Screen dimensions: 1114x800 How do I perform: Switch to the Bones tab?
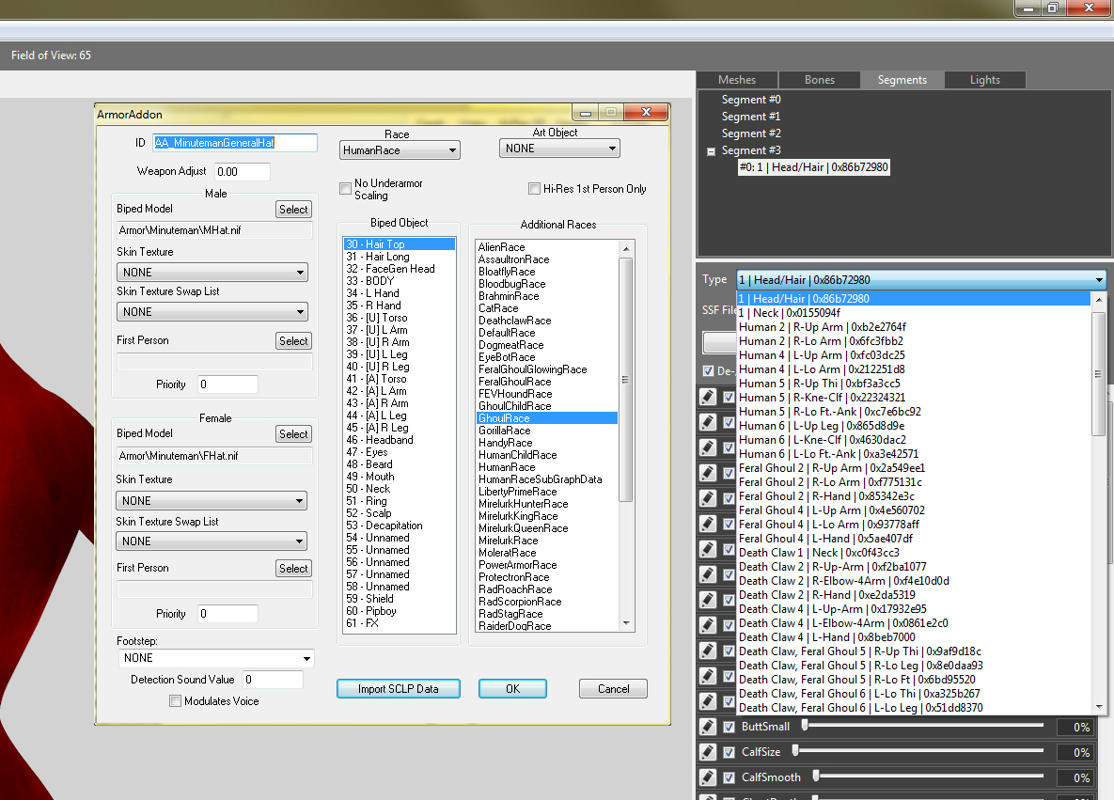(x=819, y=80)
